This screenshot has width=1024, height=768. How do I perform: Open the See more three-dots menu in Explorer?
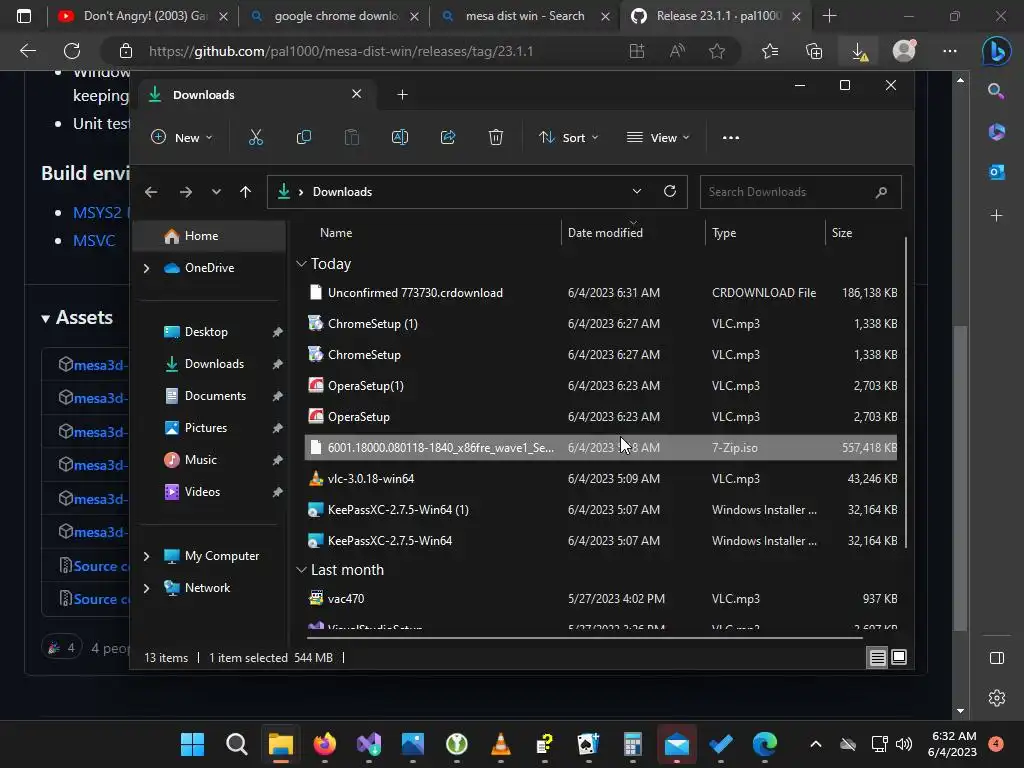[x=731, y=138]
